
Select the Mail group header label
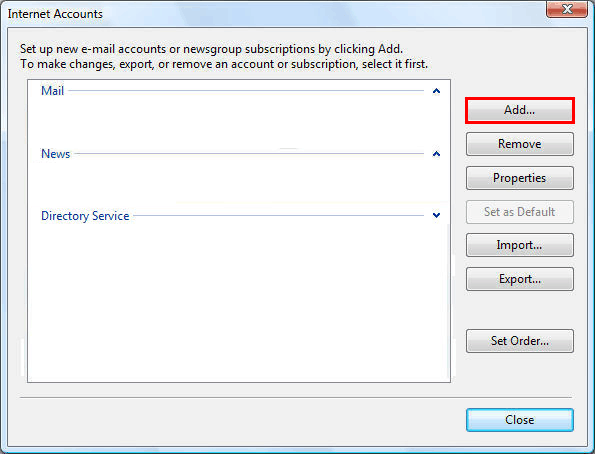[52, 91]
